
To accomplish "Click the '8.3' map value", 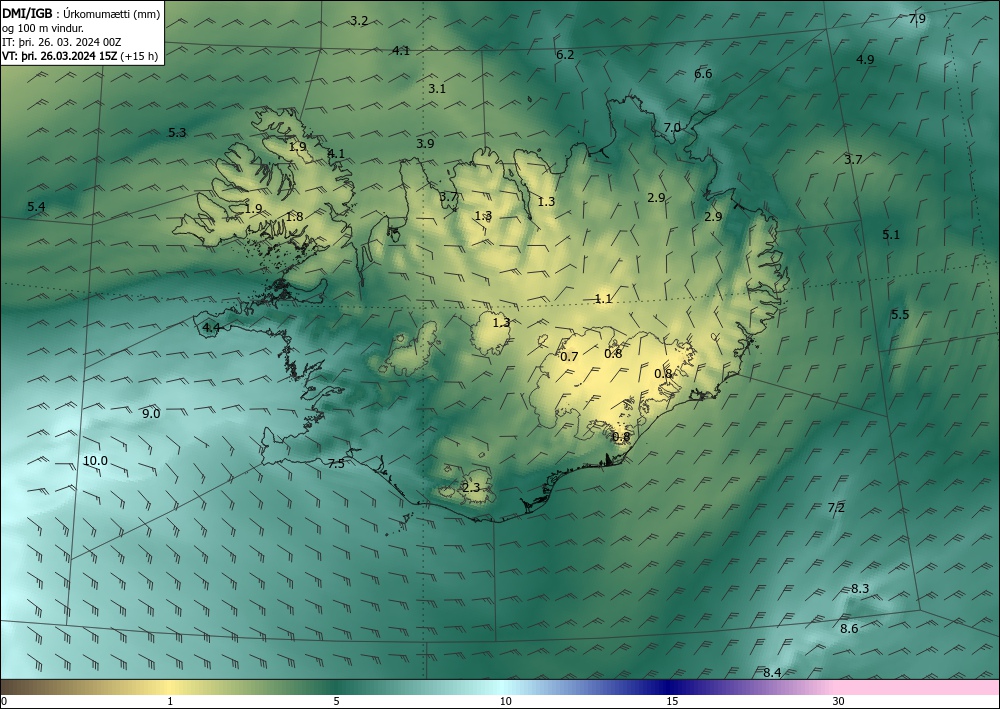I will (x=860, y=588).
